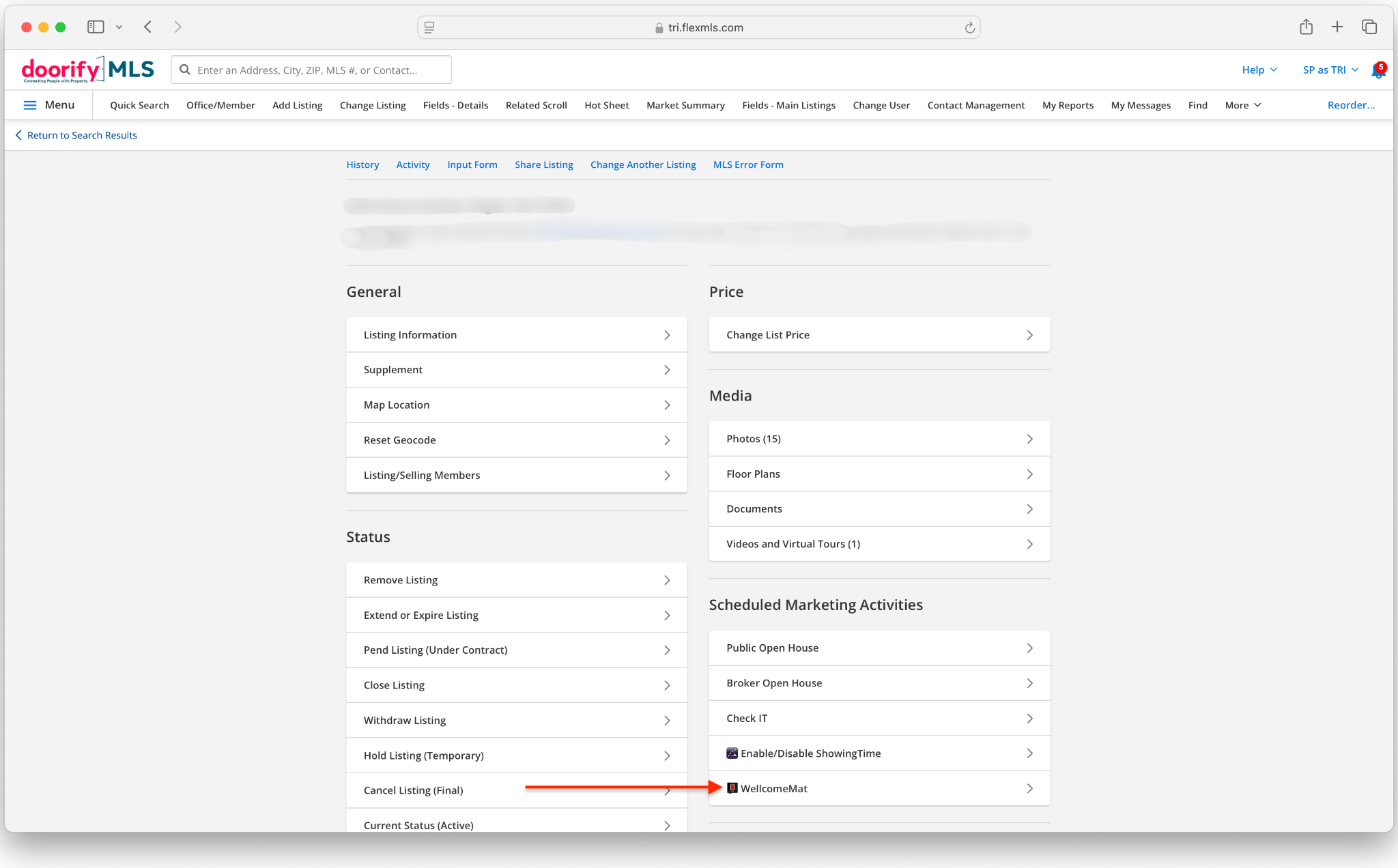Click the Safari address bar

coord(698,28)
